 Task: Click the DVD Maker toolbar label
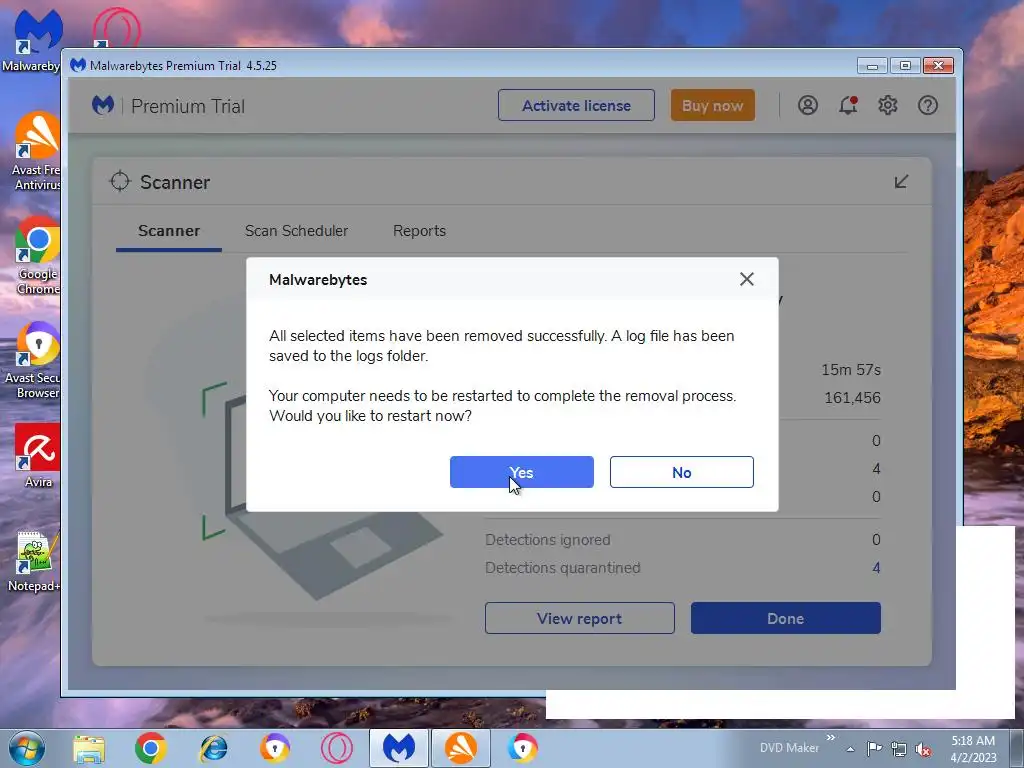(x=789, y=748)
